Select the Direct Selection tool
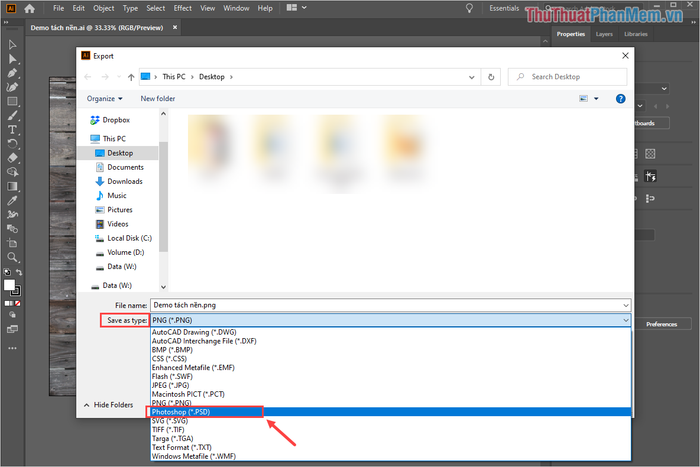Viewport: 700px width, 467px height. [x=12, y=59]
